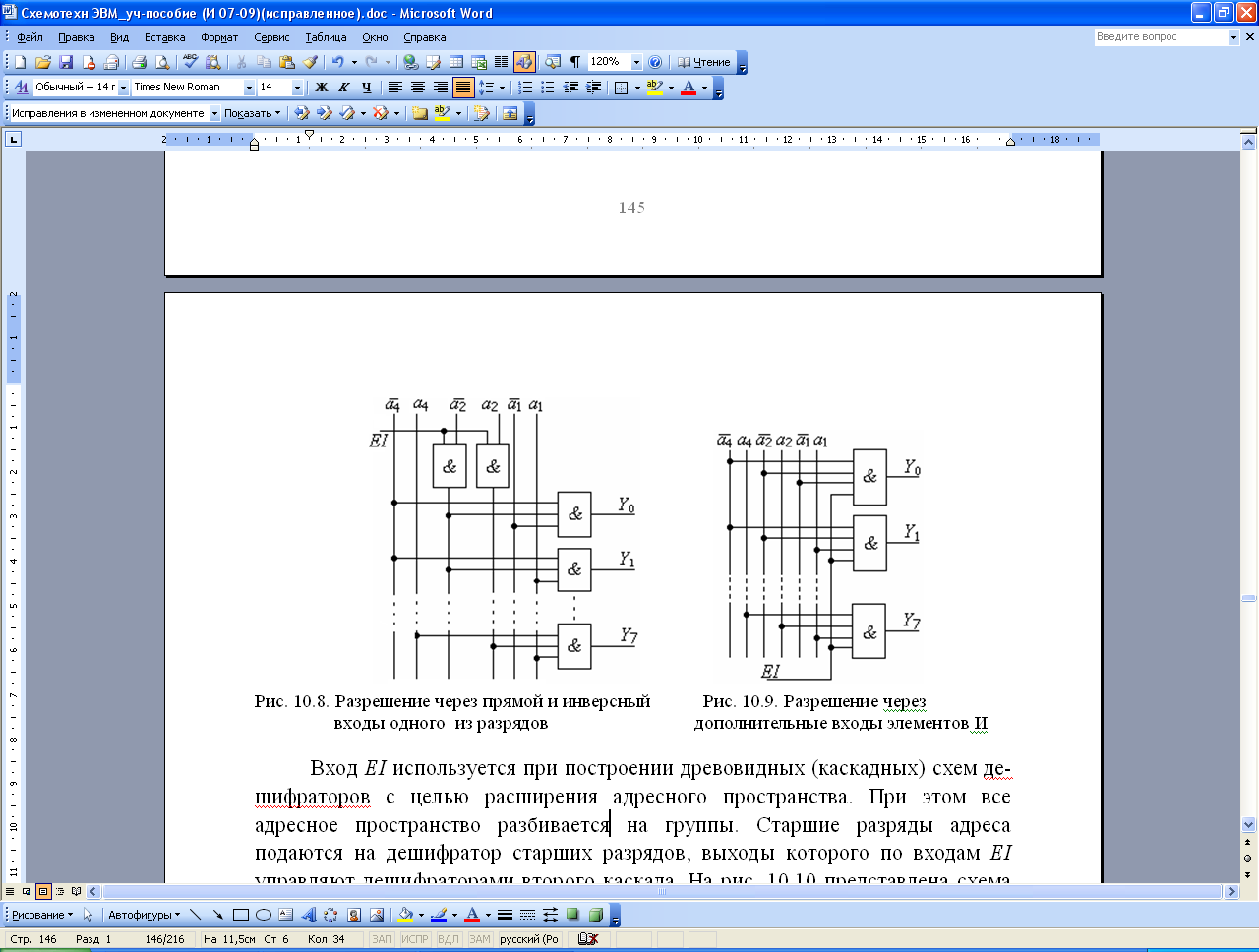Toggle ИСПР track-changes status indicator

[415, 939]
